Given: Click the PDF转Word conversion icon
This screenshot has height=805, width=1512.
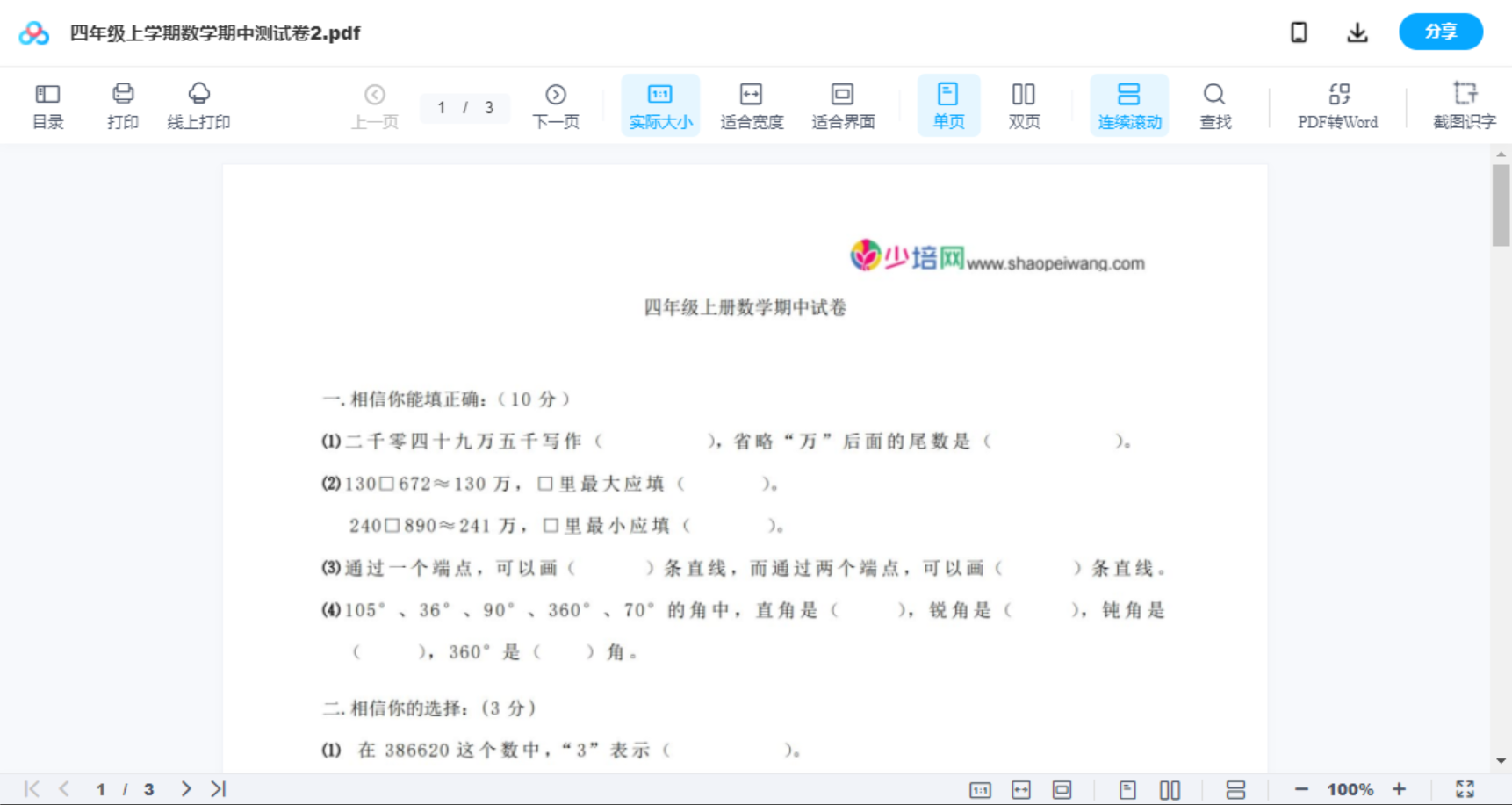Looking at the screenshot, I should click(1337, 104).
